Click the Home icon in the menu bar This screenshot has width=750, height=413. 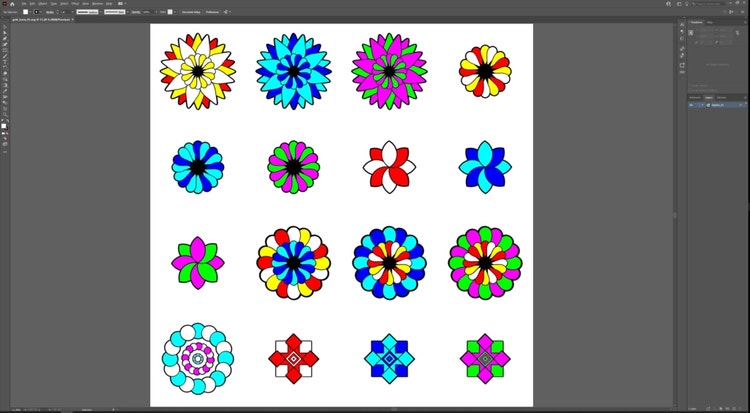click(12, 4)
